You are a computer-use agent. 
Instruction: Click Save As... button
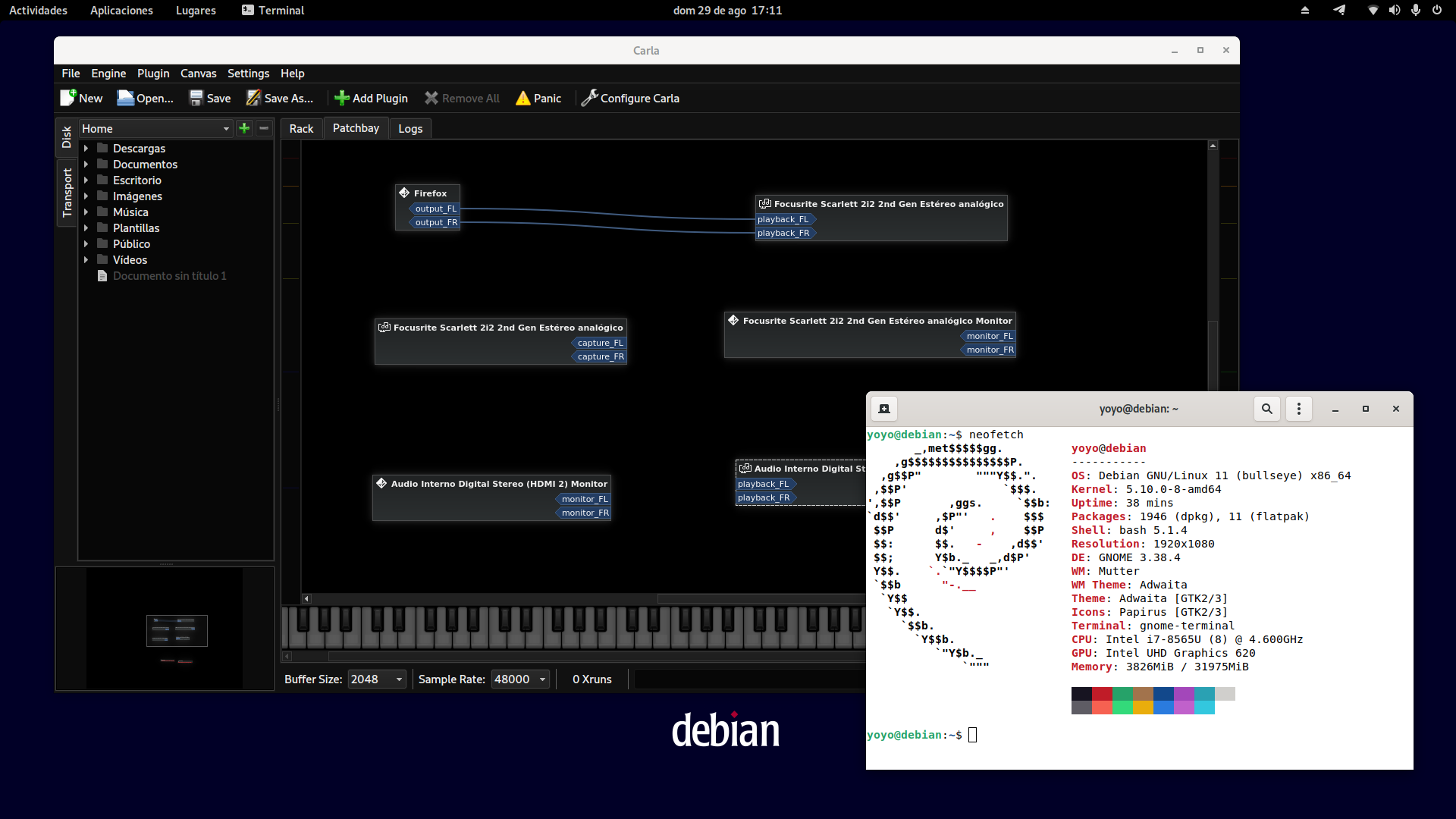[280, 98]
